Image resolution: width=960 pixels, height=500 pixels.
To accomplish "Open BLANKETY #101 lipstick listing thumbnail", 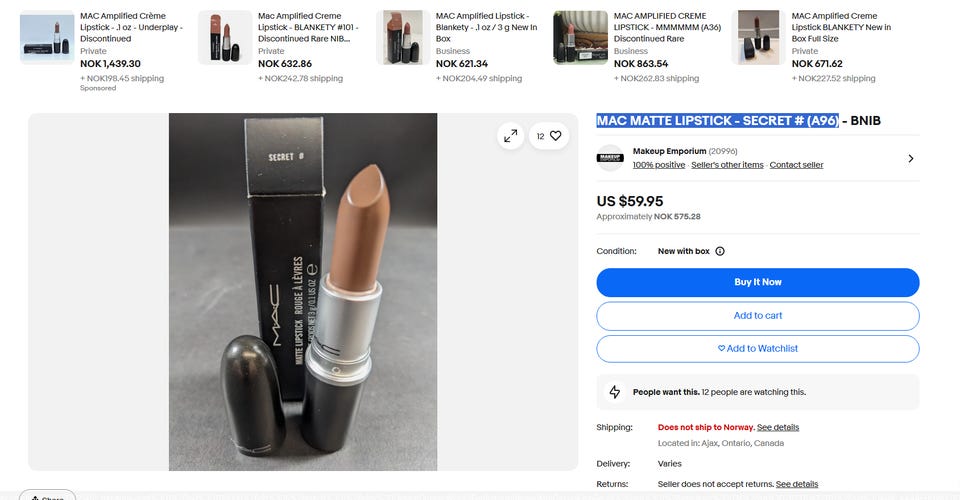I will pyautogui.click(x=225, y=37).
